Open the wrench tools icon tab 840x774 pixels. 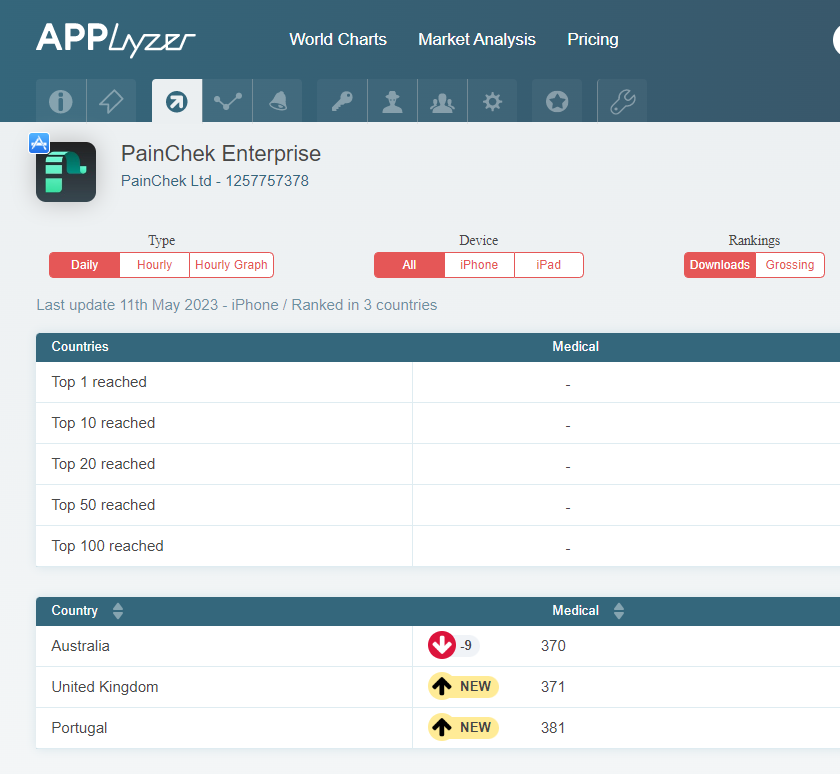pos(622,101)
